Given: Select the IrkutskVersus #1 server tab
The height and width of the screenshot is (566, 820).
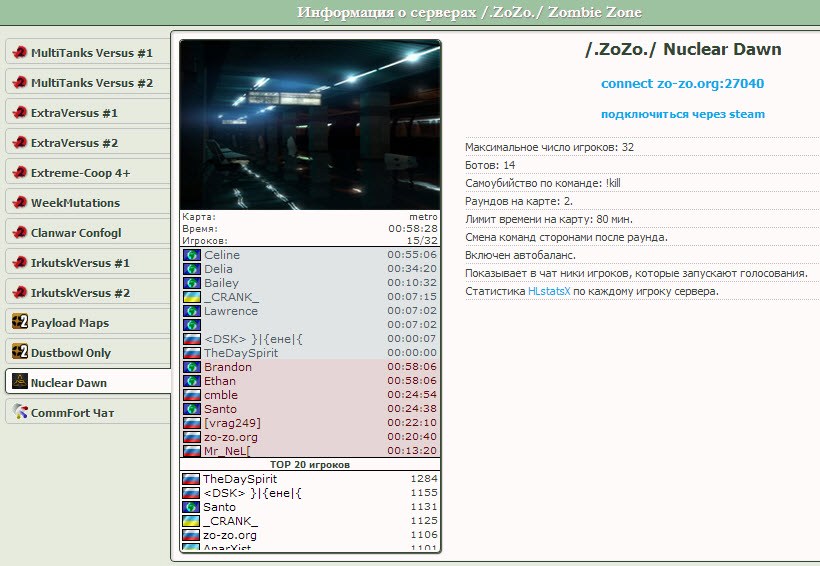Looking at the screenshot, I should (80, 263).
